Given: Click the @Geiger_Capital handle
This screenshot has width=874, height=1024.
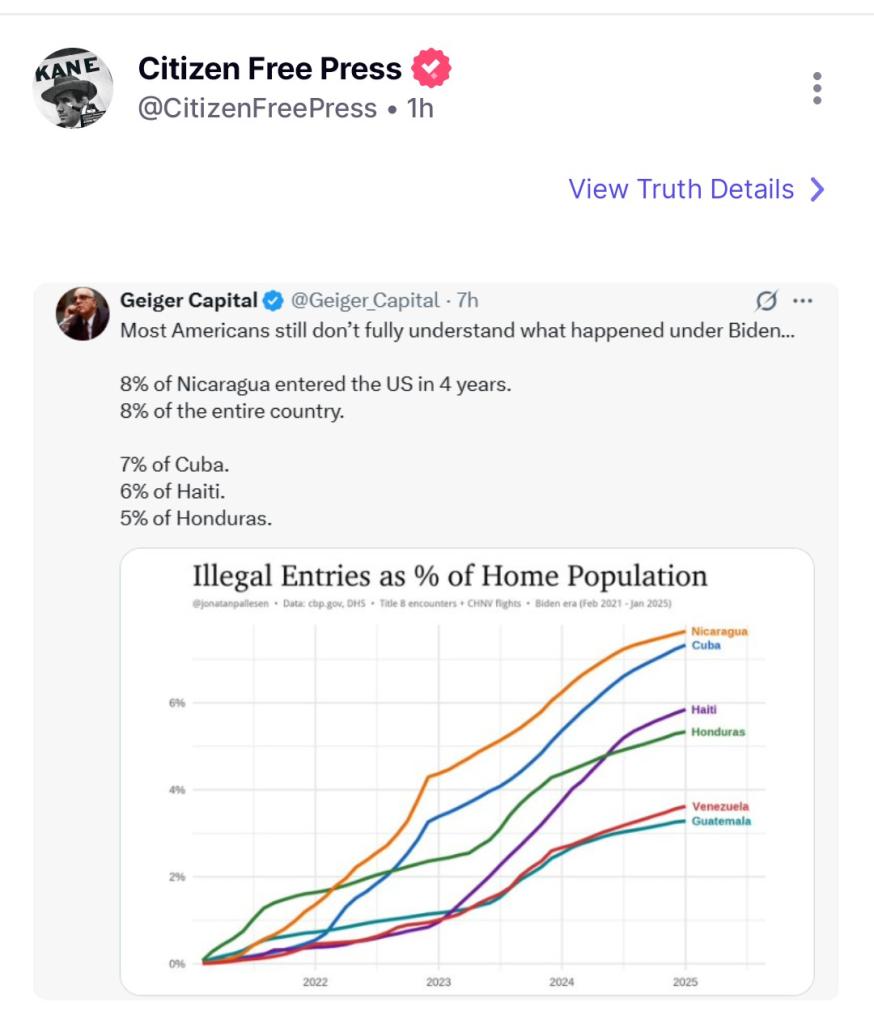Looking at the screenshot, I should pos(364,300).
